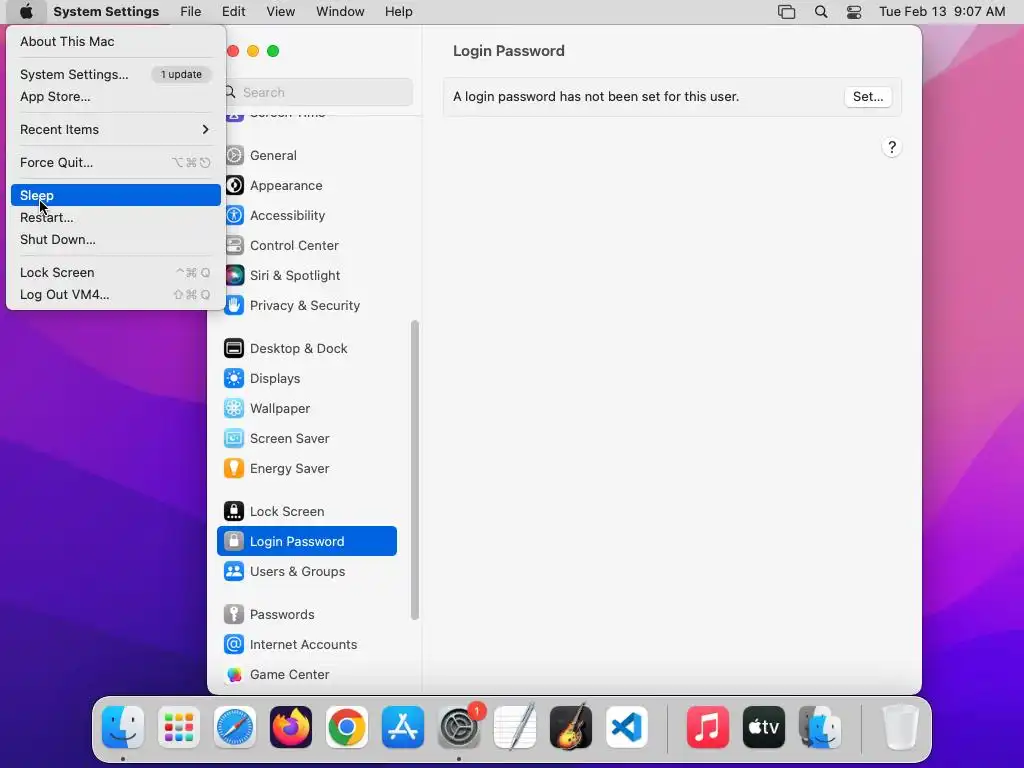Click the Set... password button
Screen dimensions: 1024x768
[x=868, y=97]
